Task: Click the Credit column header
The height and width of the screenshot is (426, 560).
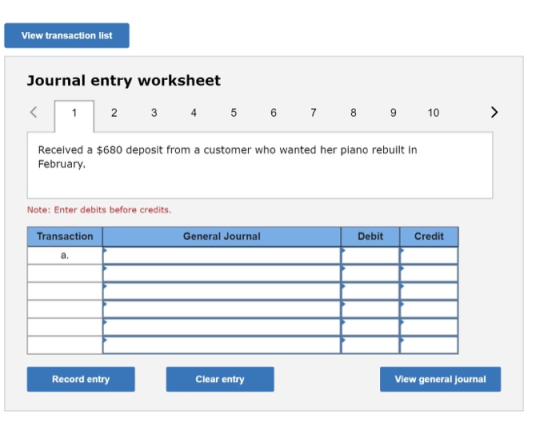Action: coord(429,236)
